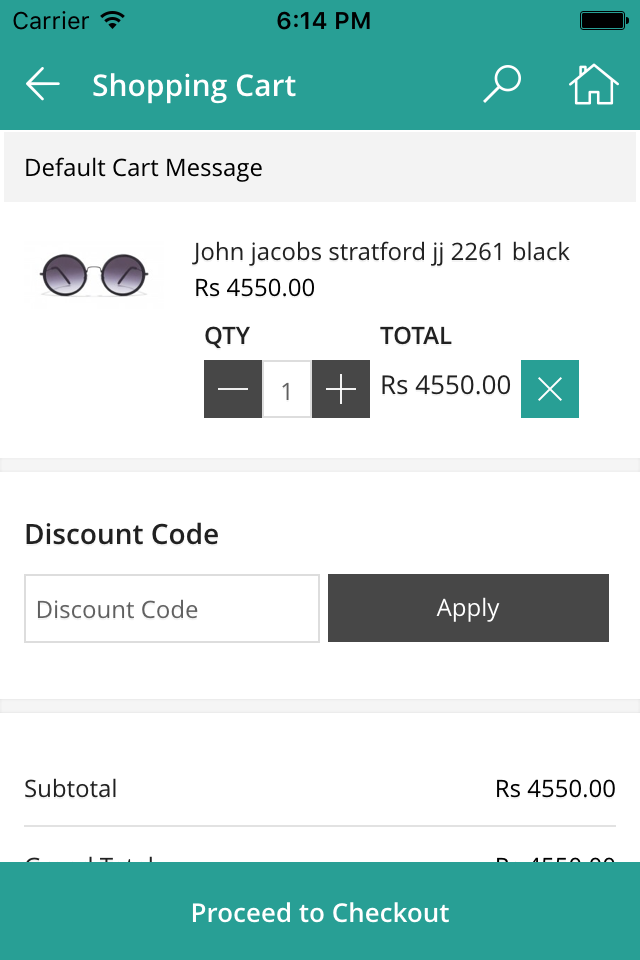Tap the back arrow in header

tap(43, 85)
